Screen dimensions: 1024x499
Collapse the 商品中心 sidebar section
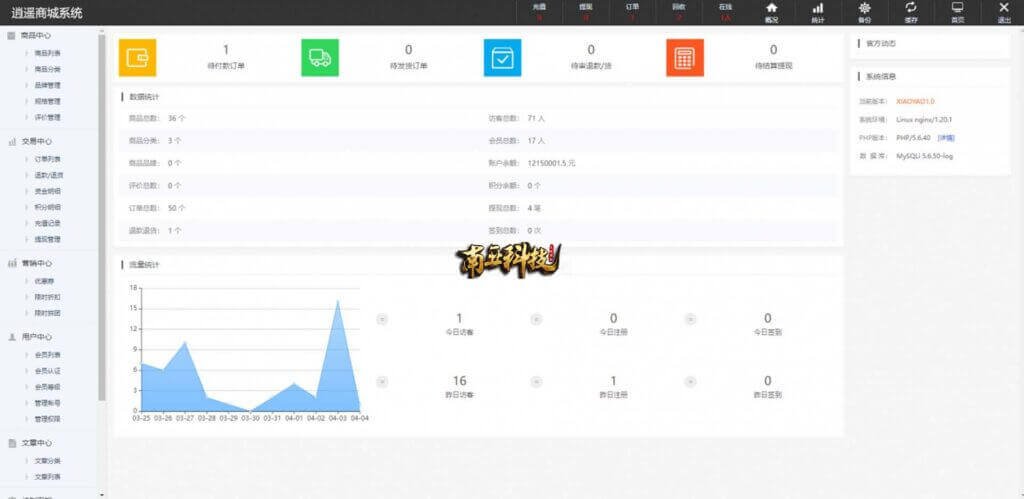36,36
